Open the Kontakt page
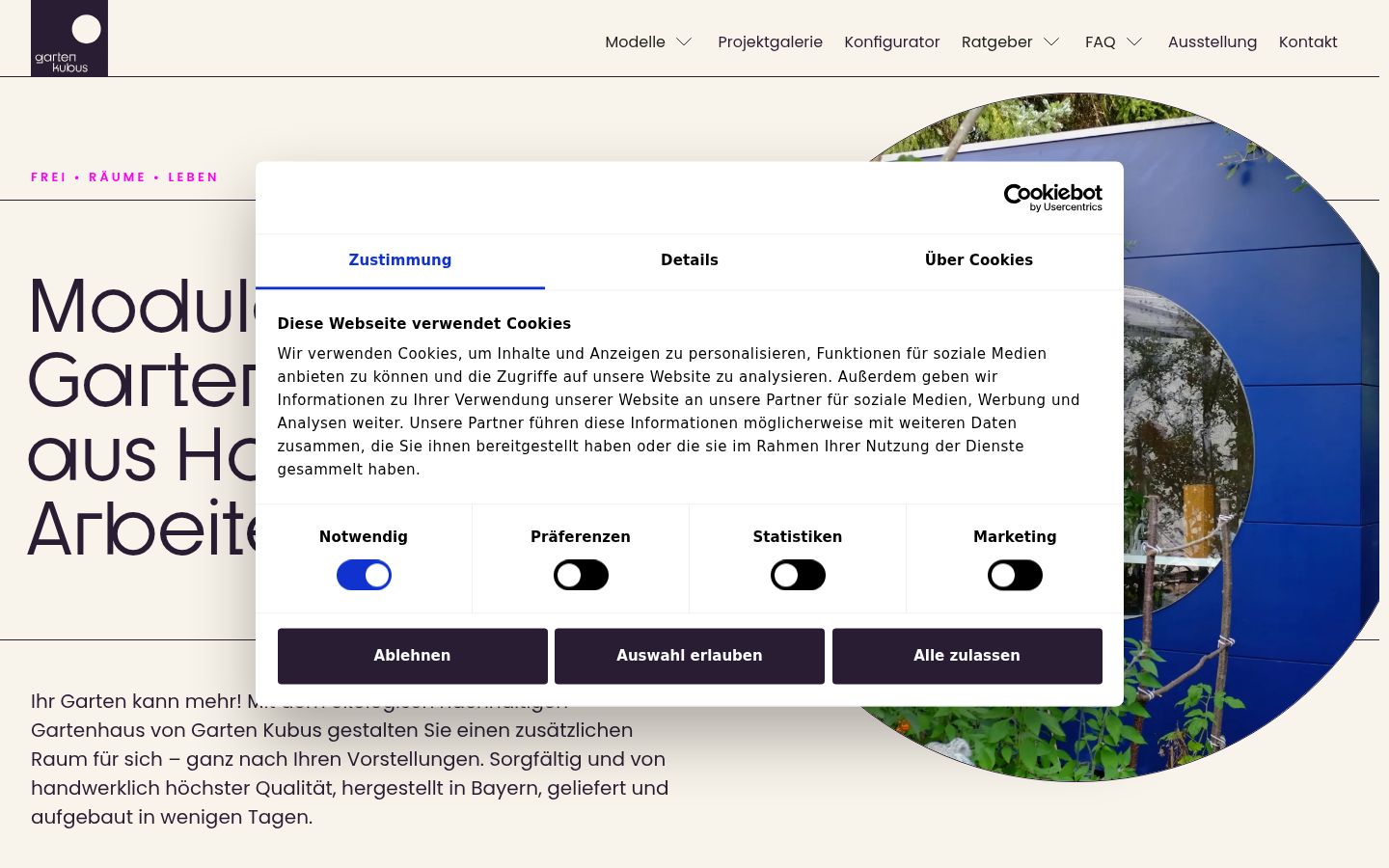 tap(1308, 42)
